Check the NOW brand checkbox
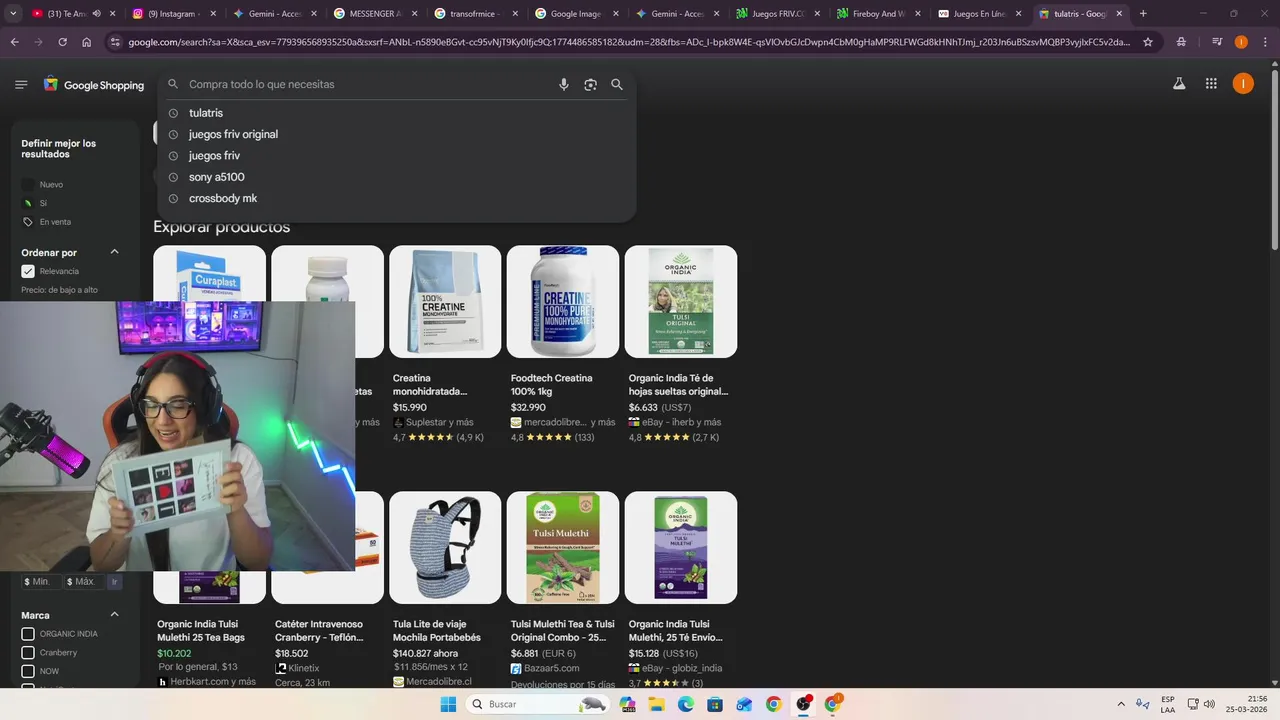1280x720 pixels. (x=28, y=671)
